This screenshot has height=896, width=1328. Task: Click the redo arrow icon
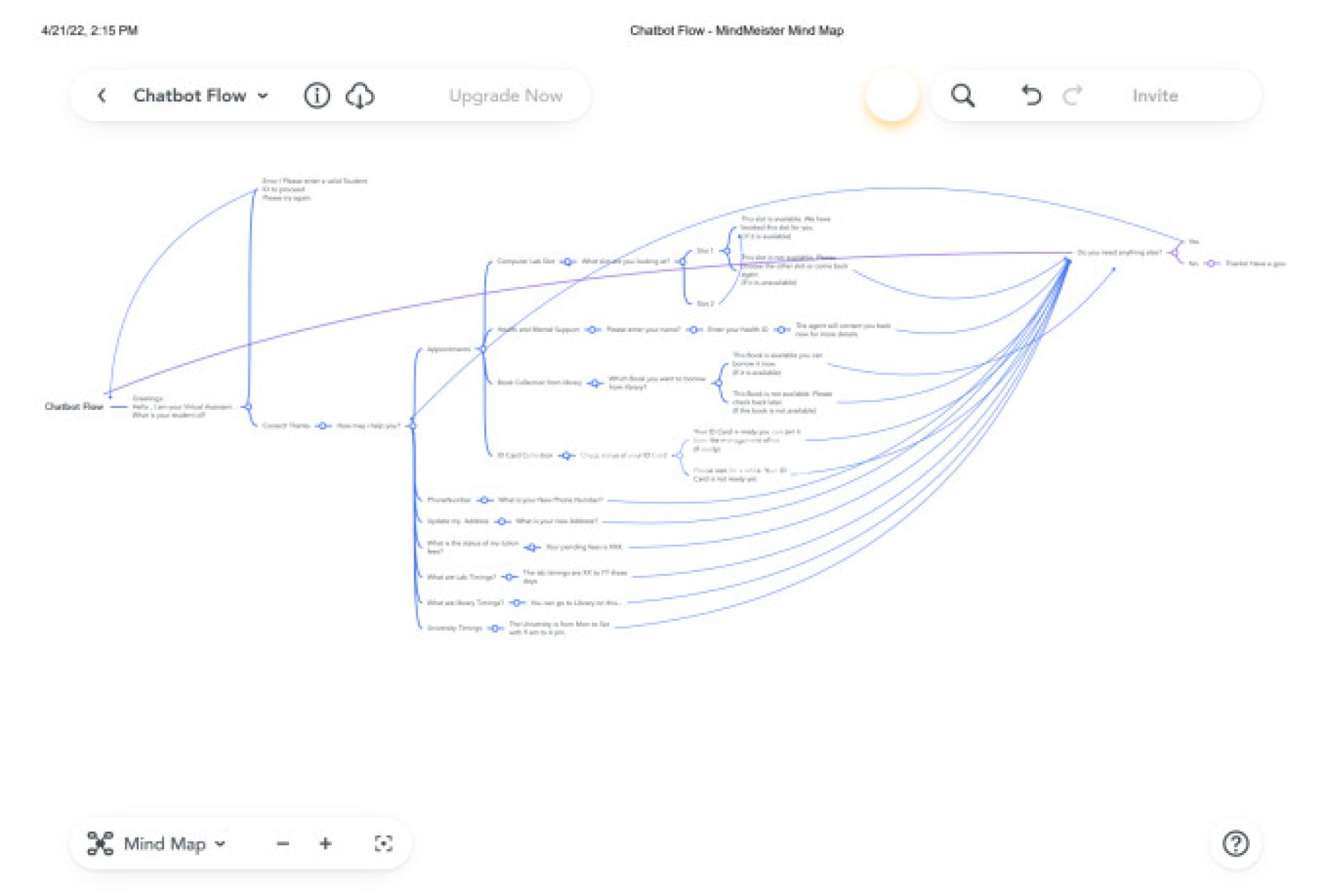coord(1072,95)
